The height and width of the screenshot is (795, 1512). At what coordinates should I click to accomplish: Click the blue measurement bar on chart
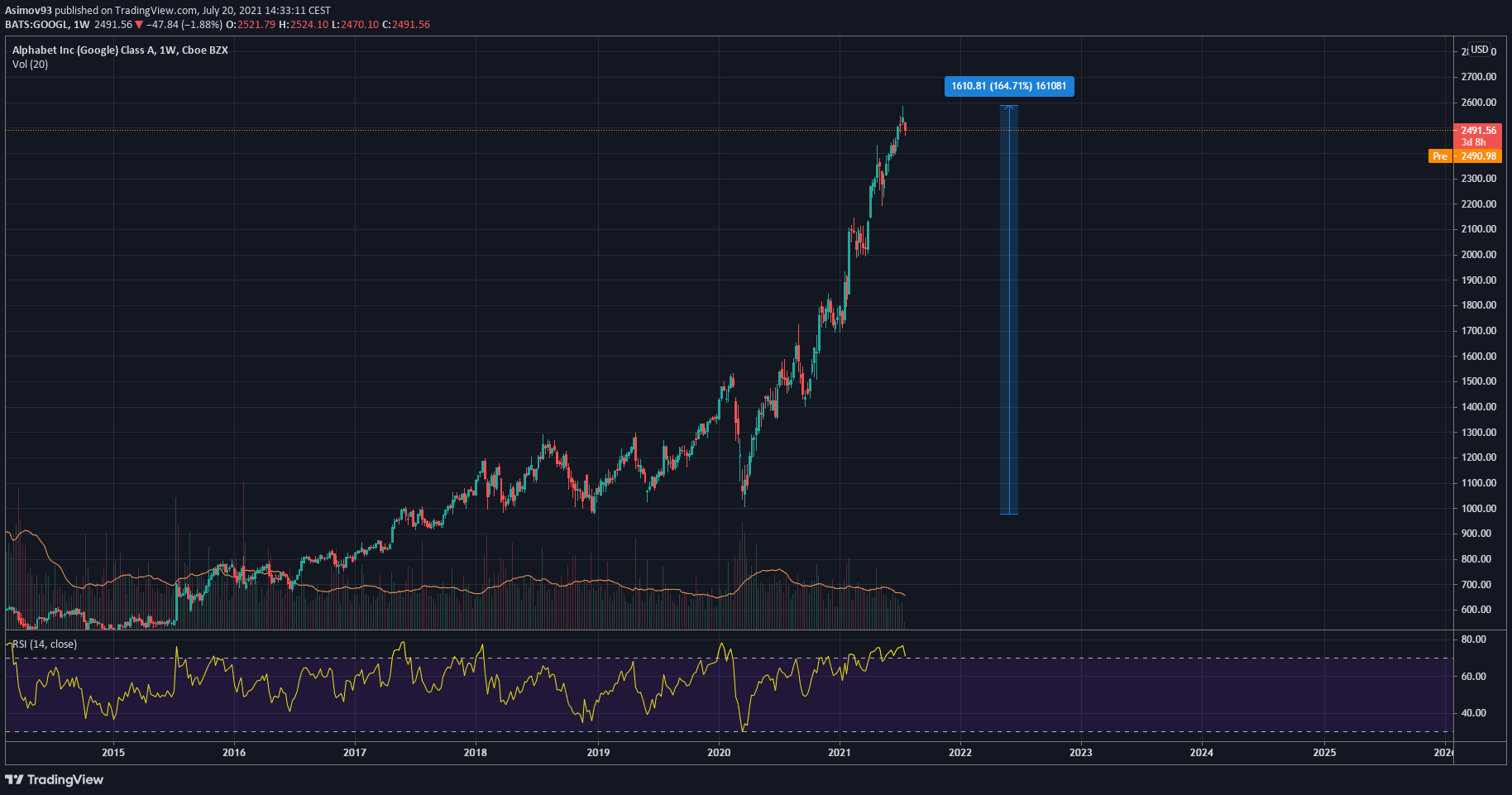tap(1008, 310)
